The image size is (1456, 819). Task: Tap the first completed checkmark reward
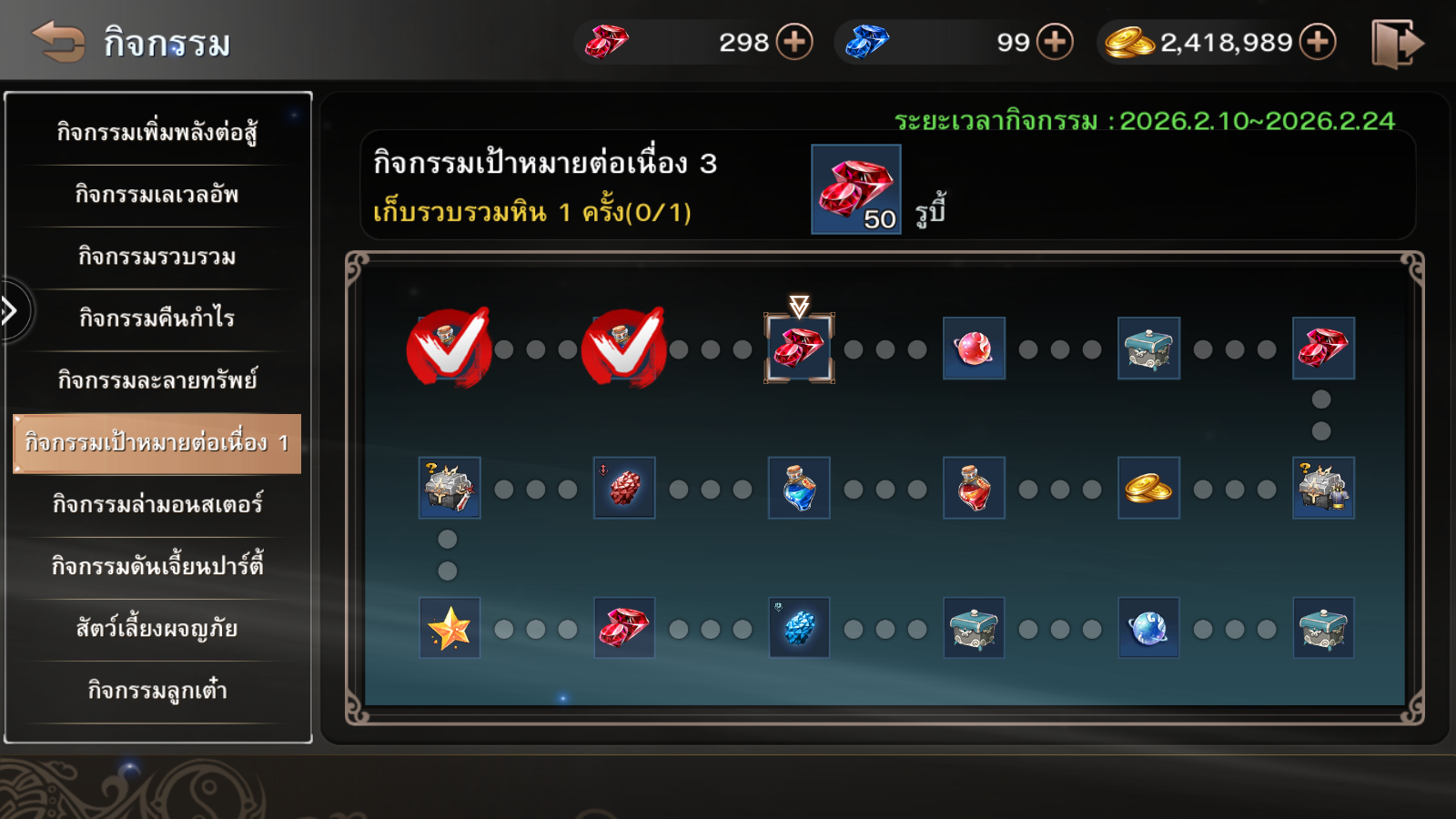point(450,348)
